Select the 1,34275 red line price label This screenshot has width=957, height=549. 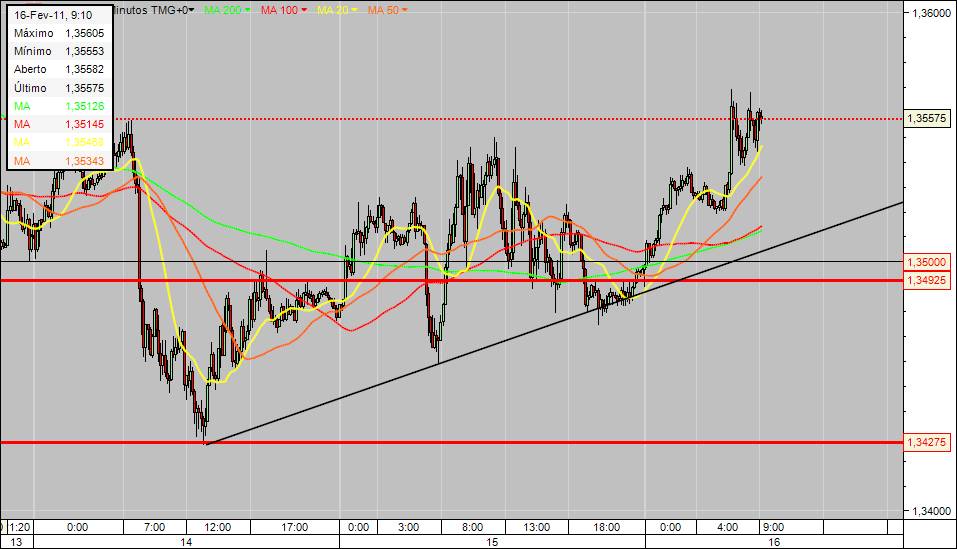pos(926,442)
